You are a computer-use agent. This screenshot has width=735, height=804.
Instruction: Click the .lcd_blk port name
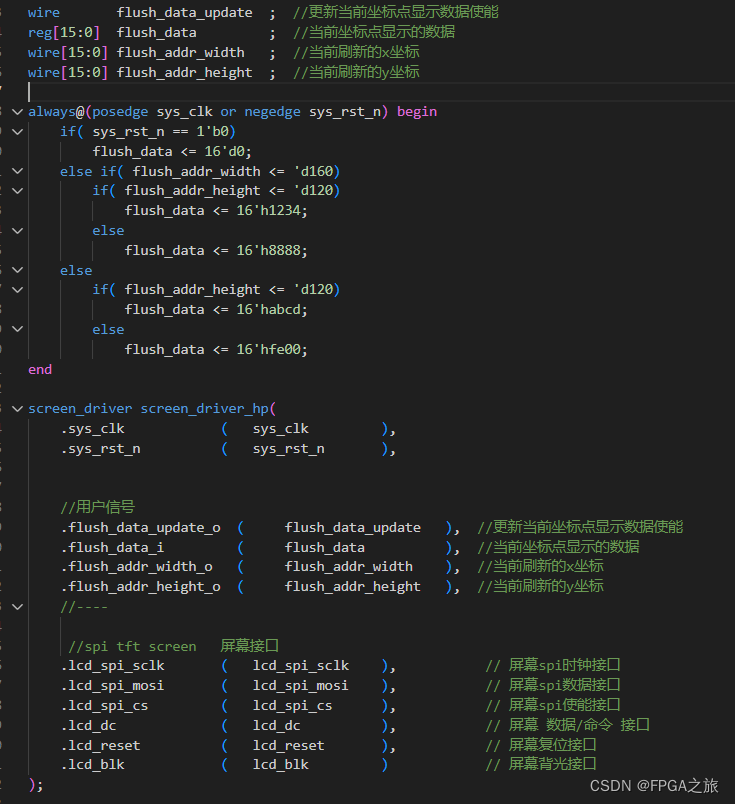92,765
